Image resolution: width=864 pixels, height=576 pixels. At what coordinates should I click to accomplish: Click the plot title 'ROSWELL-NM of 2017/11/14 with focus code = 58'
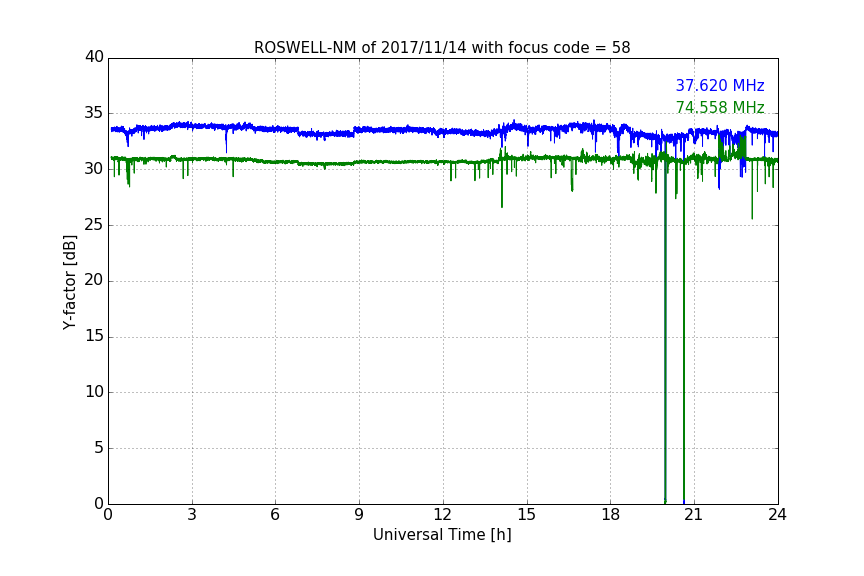coord(442,48)
